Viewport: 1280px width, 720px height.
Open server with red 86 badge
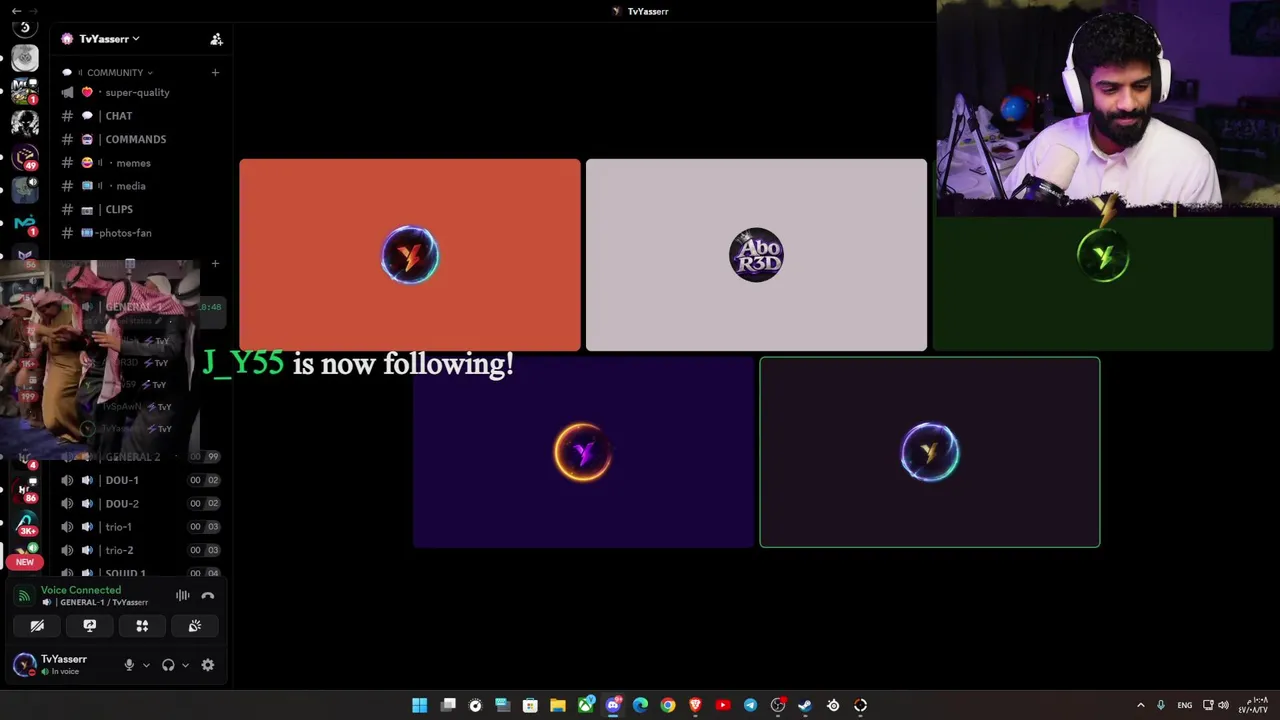point(26,491)
